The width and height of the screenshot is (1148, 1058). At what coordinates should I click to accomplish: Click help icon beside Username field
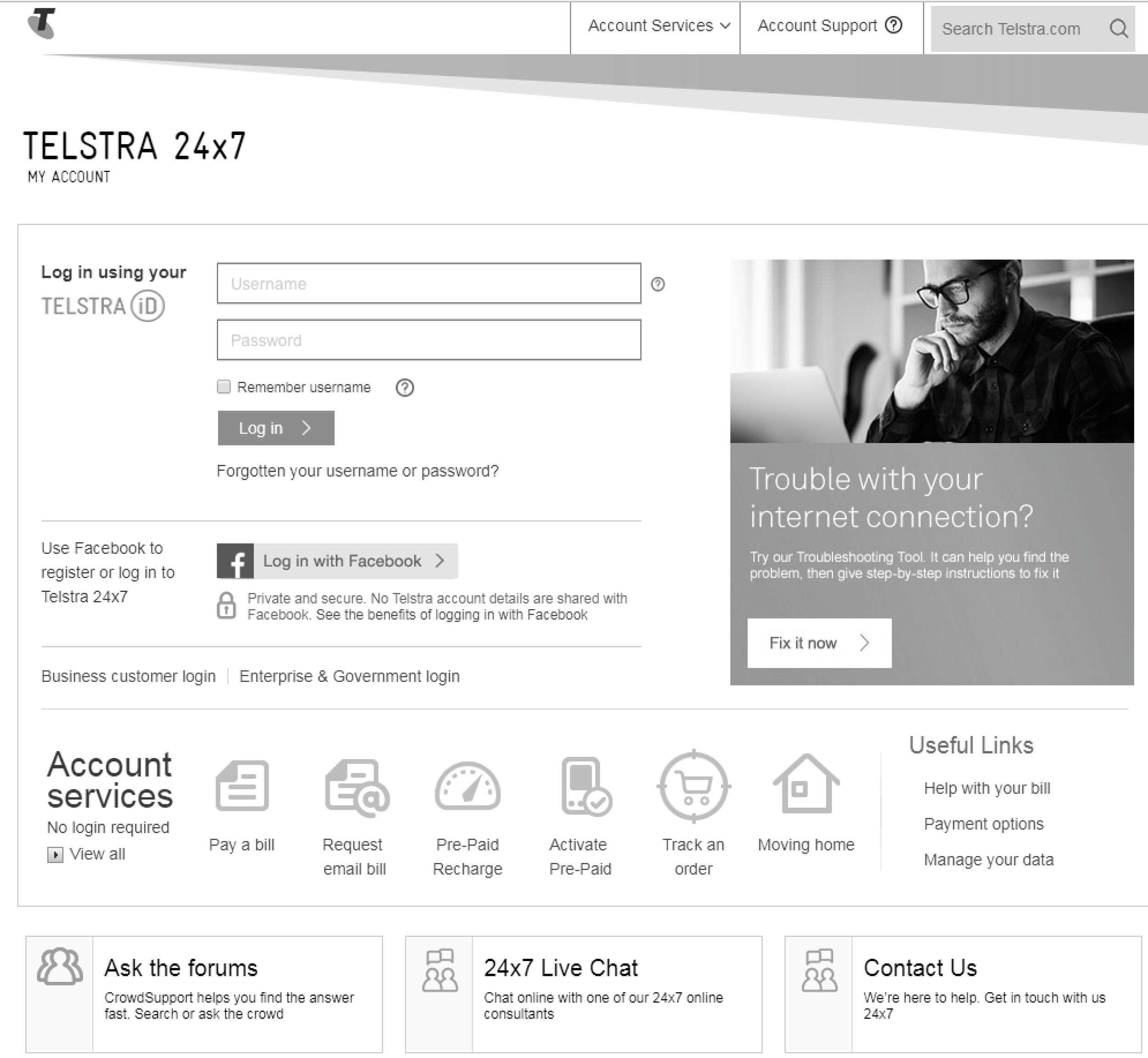pos(658,284)
